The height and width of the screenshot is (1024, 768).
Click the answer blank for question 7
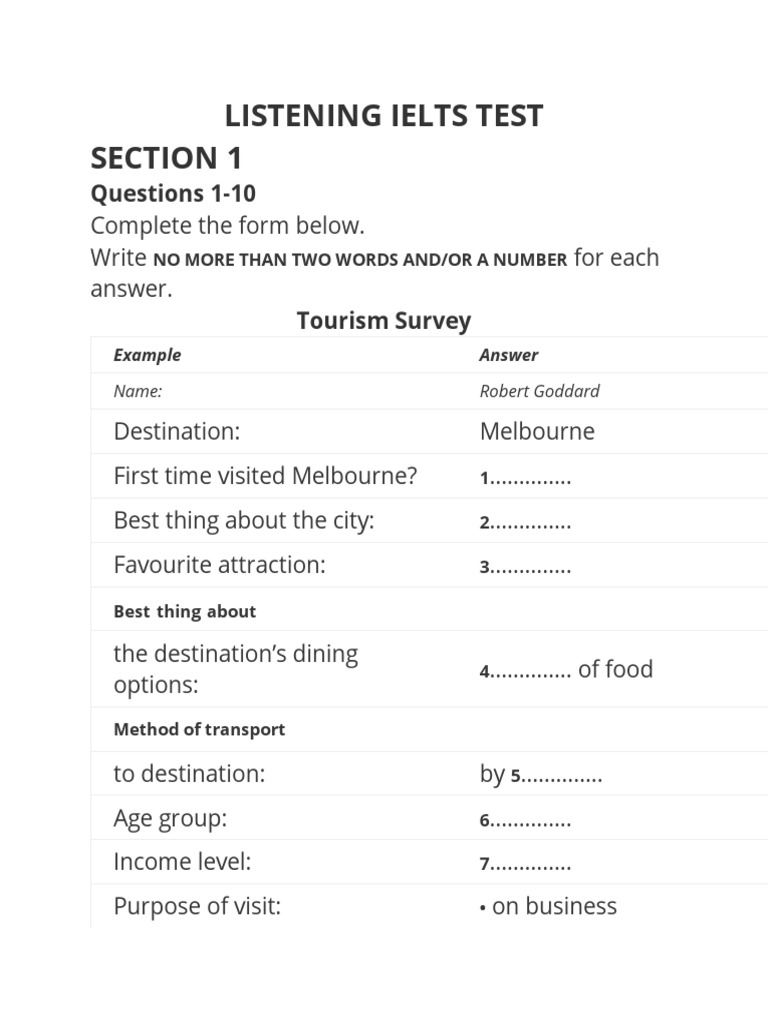pos(530,865)
